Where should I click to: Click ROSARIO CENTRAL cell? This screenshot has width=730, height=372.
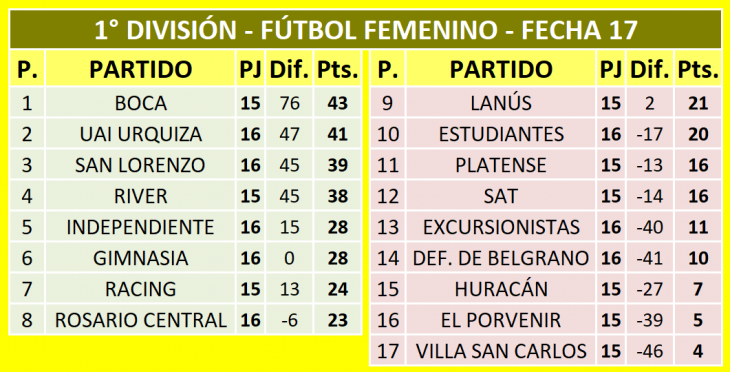[x=141, y=320]
